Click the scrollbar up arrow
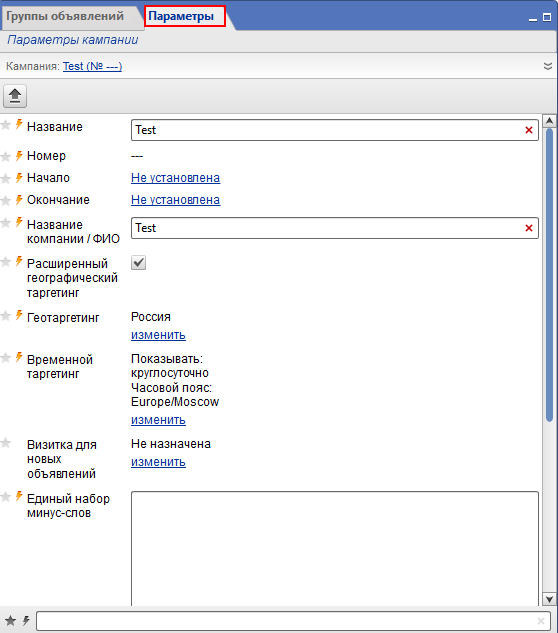Viewport: 558px width, 633px height. tap(549, 121)
